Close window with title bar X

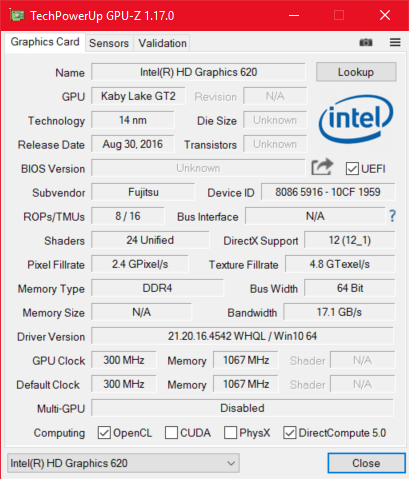tap(385, 15)
